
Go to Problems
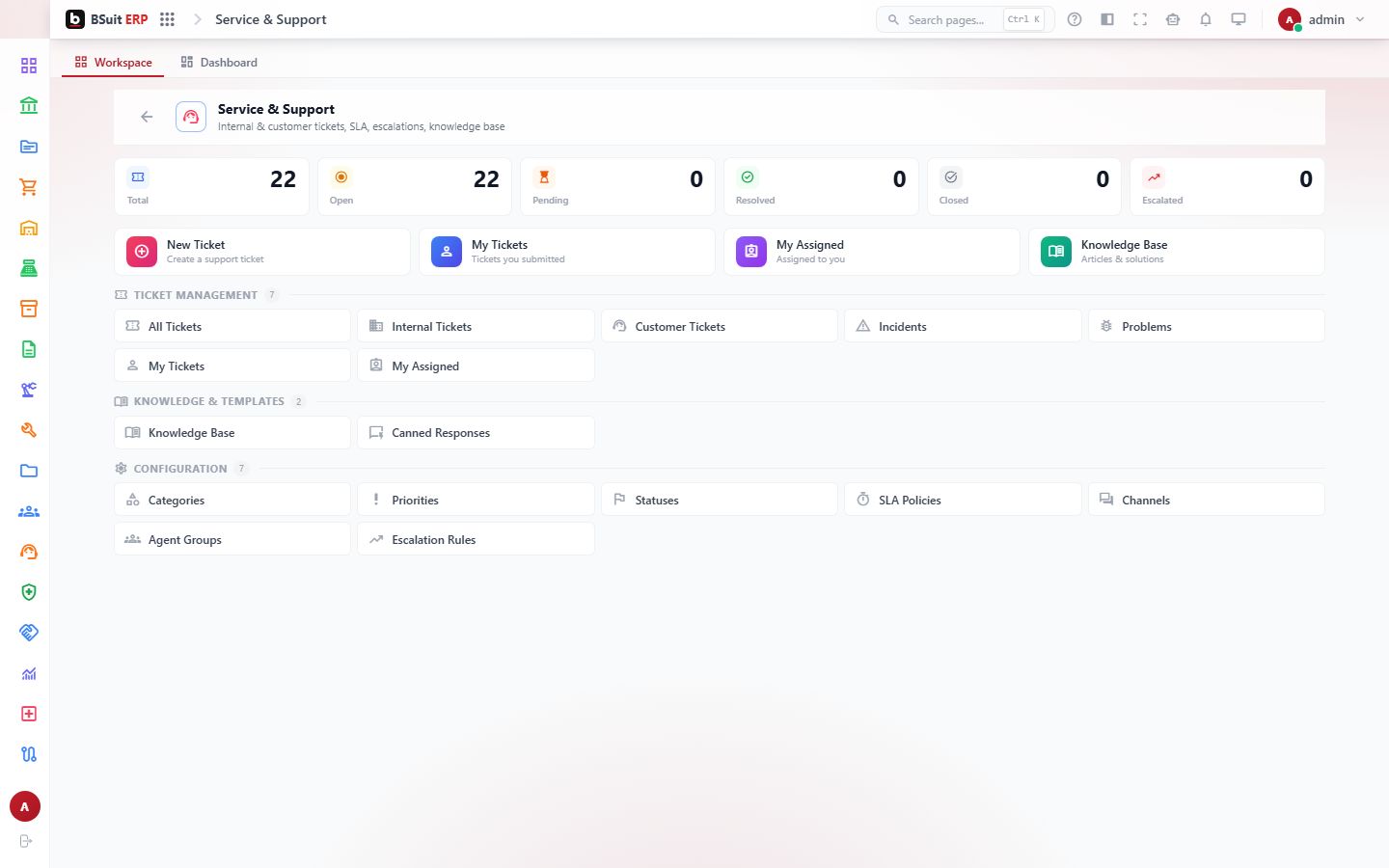(x=1207, y=326)
